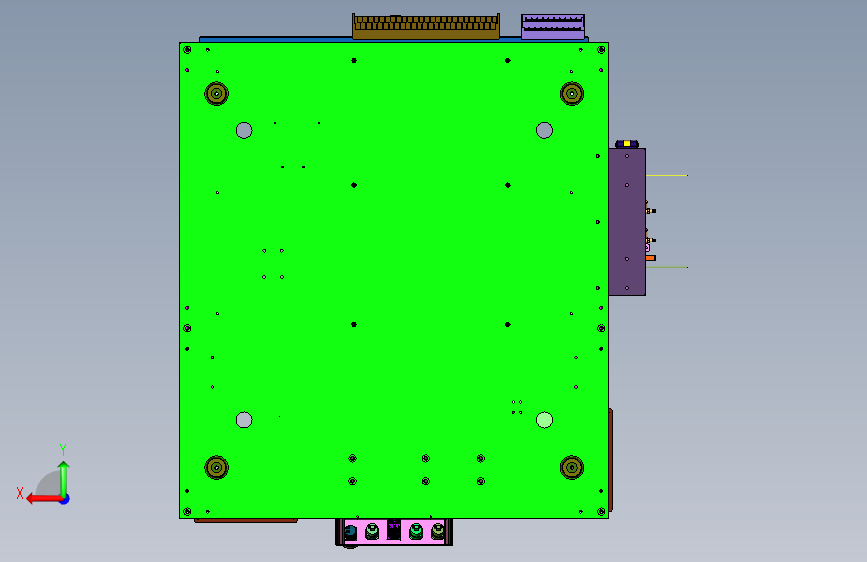Click the blue plate edge behind the board top
This screenshot has width=867, height=562.
click(x=275, y=39)
